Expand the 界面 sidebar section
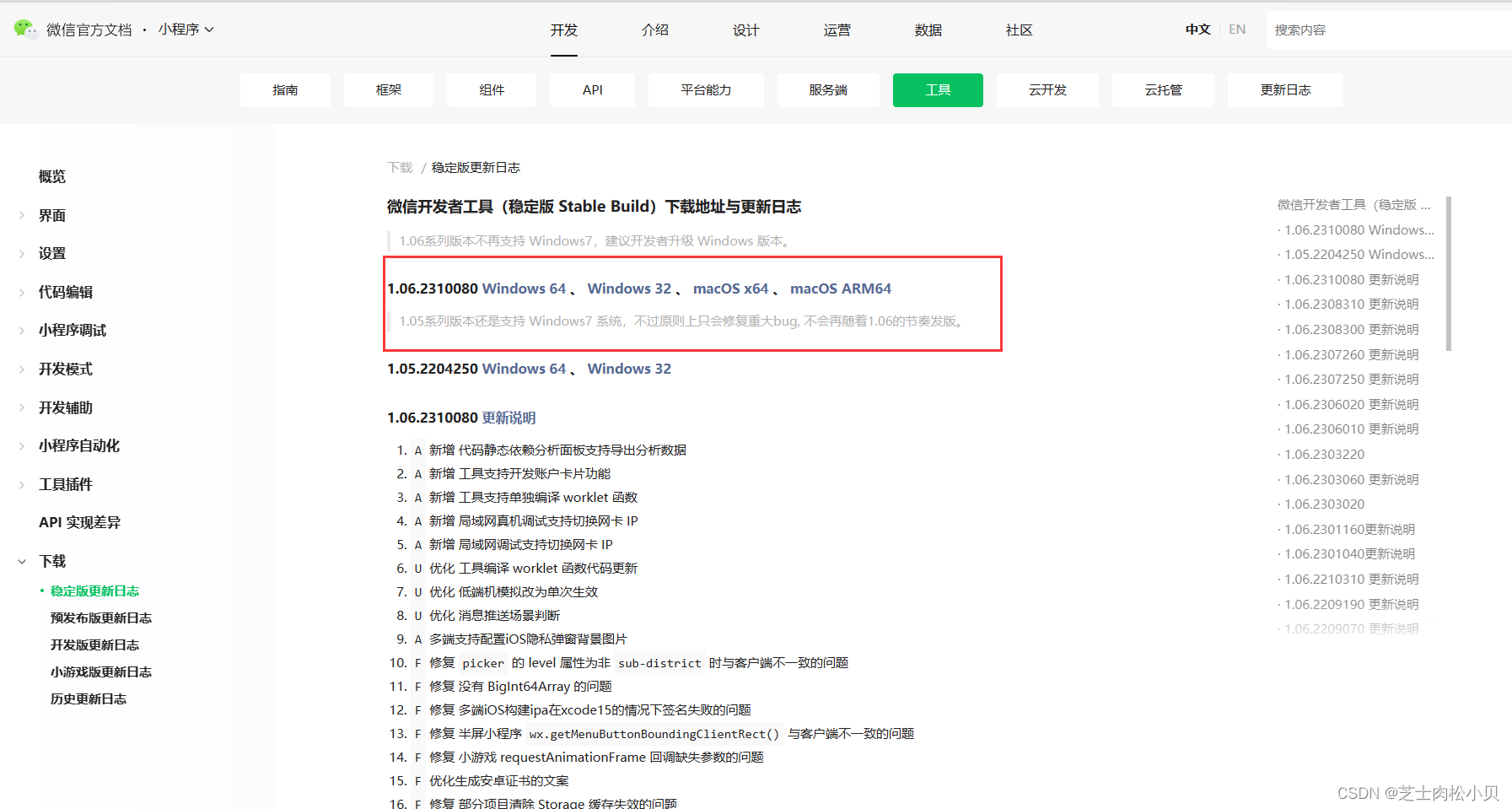Screen dimensions: 1512x809 click(51, 215)
